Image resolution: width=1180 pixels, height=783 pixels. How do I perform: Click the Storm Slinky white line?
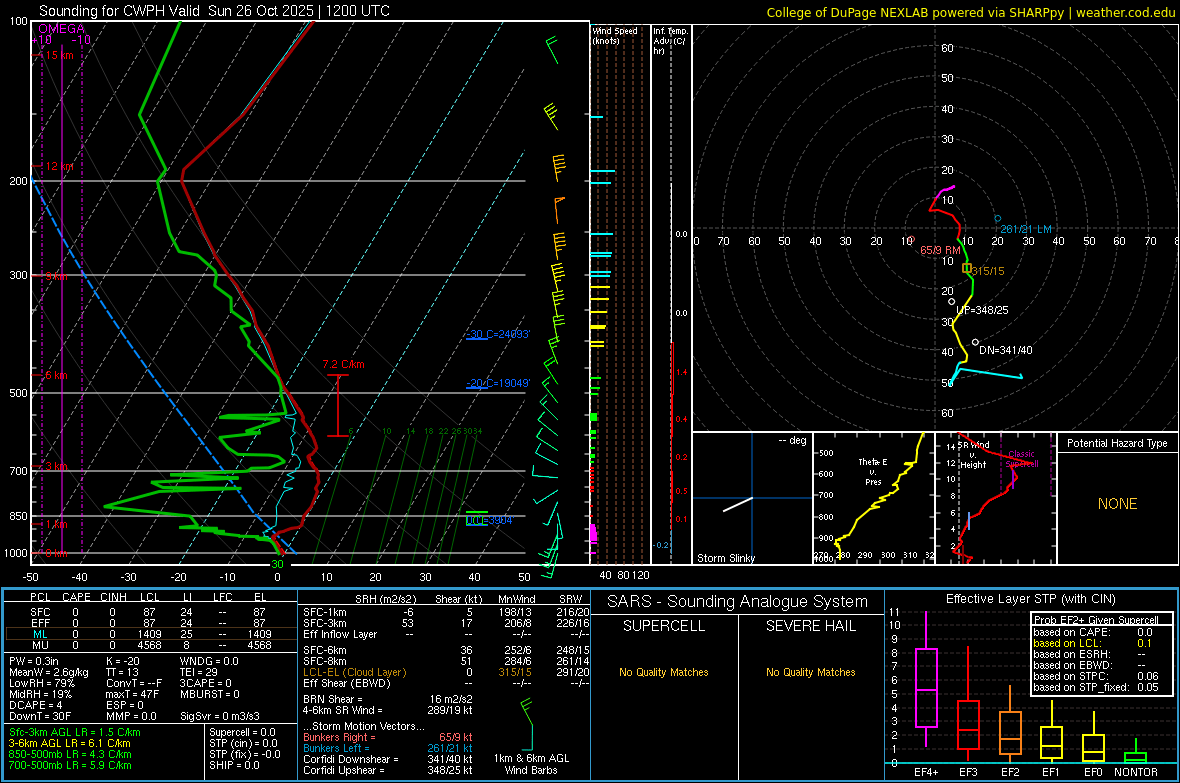[738, 504]
